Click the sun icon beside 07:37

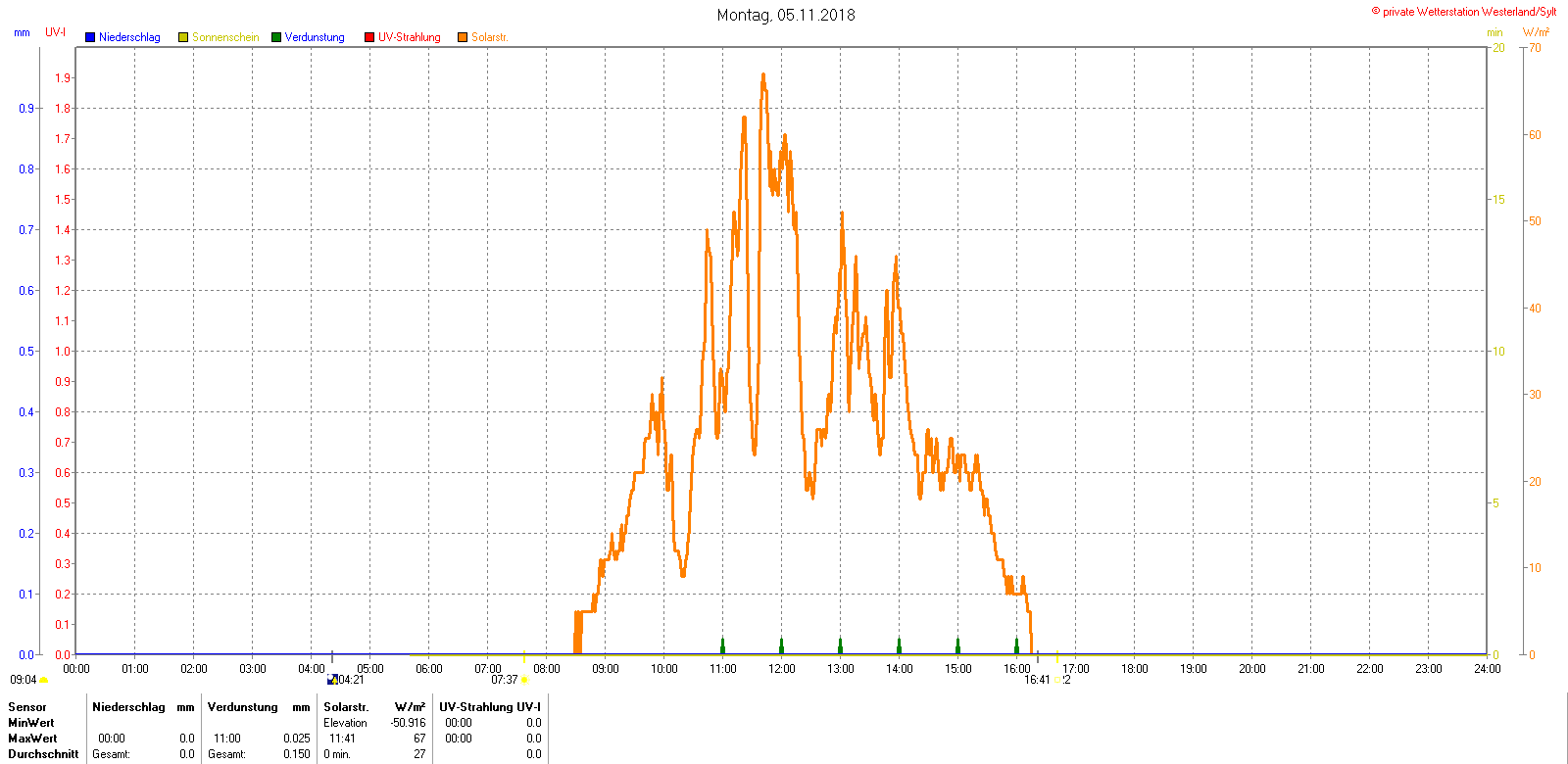pos(524,680)
